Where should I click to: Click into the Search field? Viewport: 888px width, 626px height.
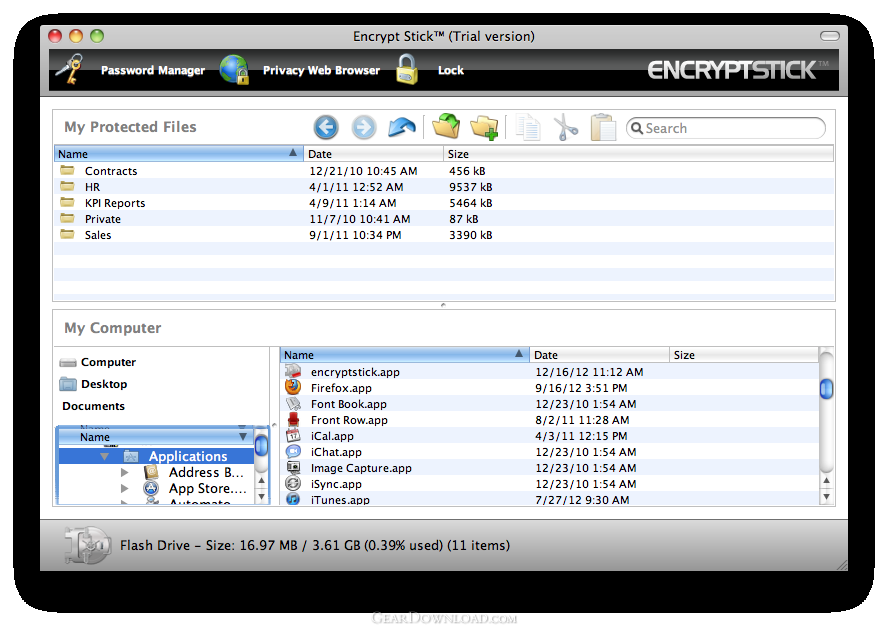click(x=725, y=128)
